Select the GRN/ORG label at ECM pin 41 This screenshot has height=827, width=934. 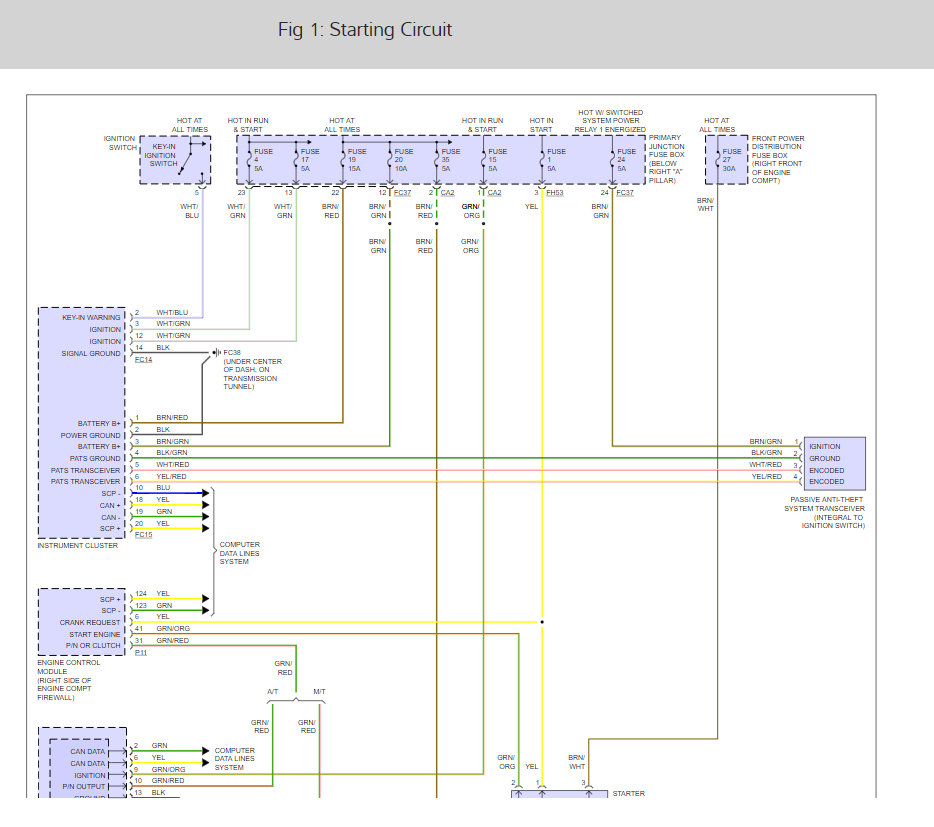tap(173, 628)
